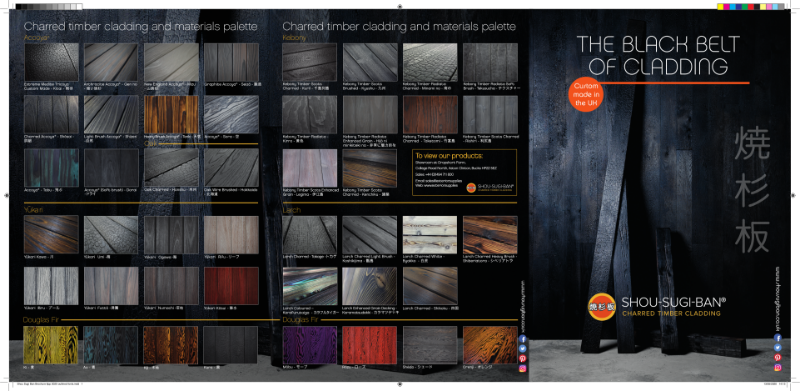Click the left-page 'Charred timber cladding' title

[x=140, y=26]
